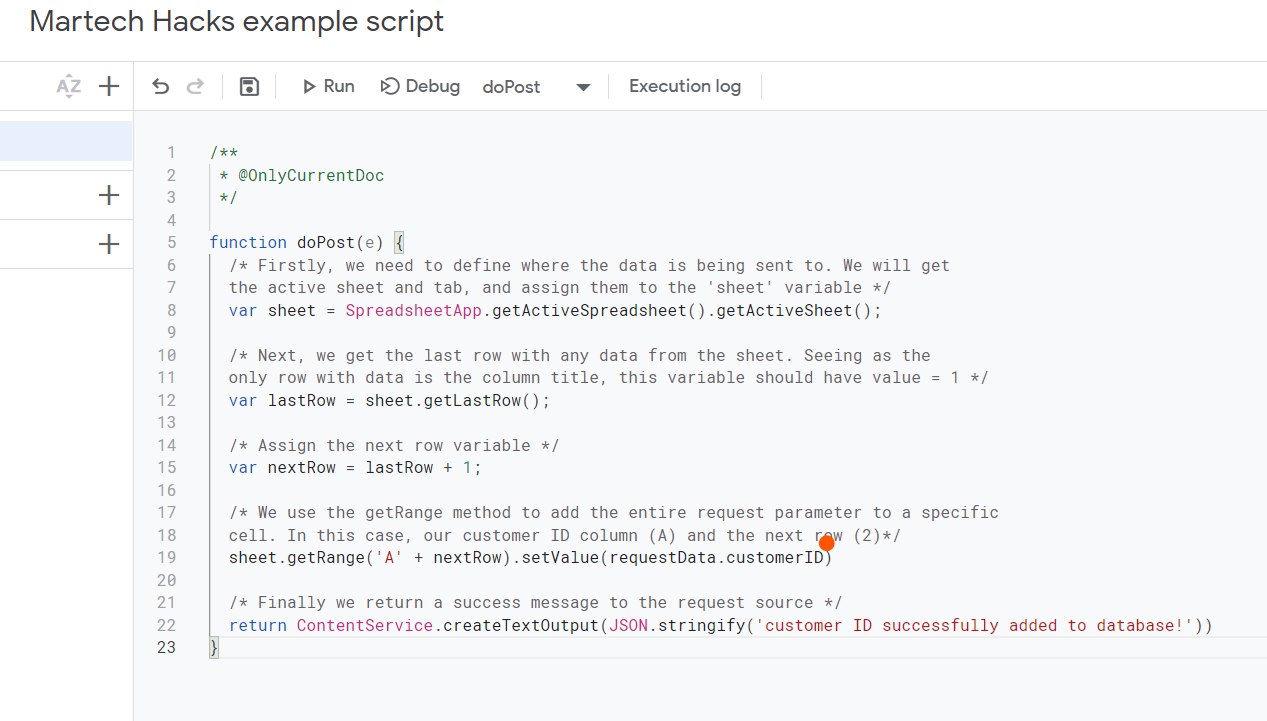The image size is (1267, 721).
Task: Select the highlighted file in sidebar
Action: click(x=66, y=141)
